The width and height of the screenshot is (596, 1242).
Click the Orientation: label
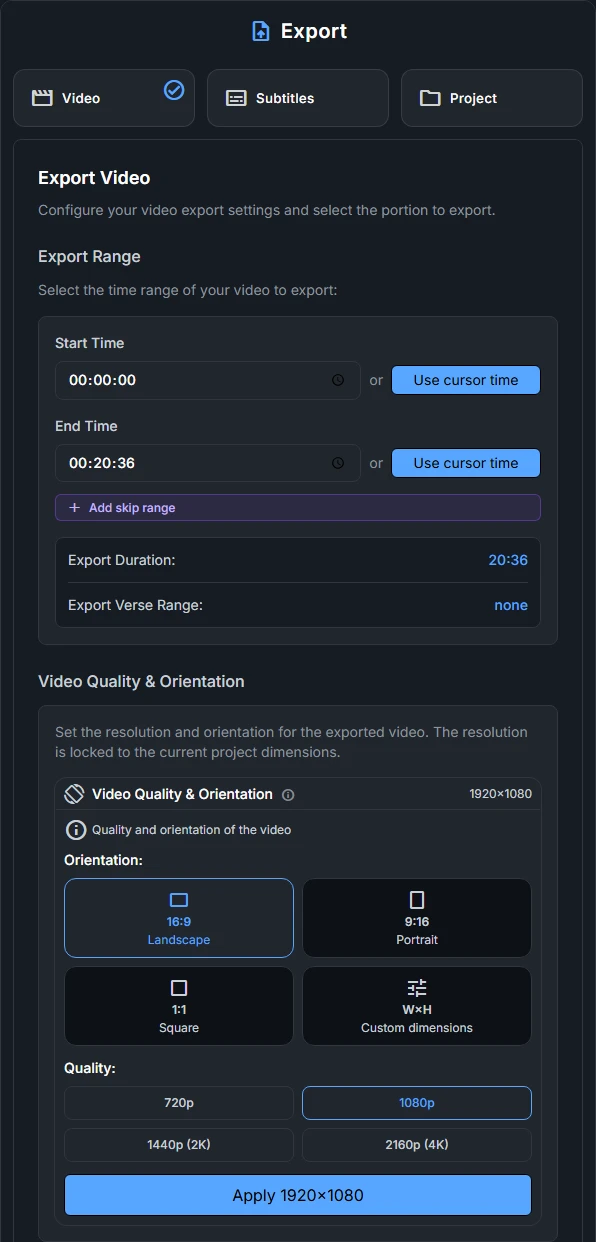click(x=103, y=860)
